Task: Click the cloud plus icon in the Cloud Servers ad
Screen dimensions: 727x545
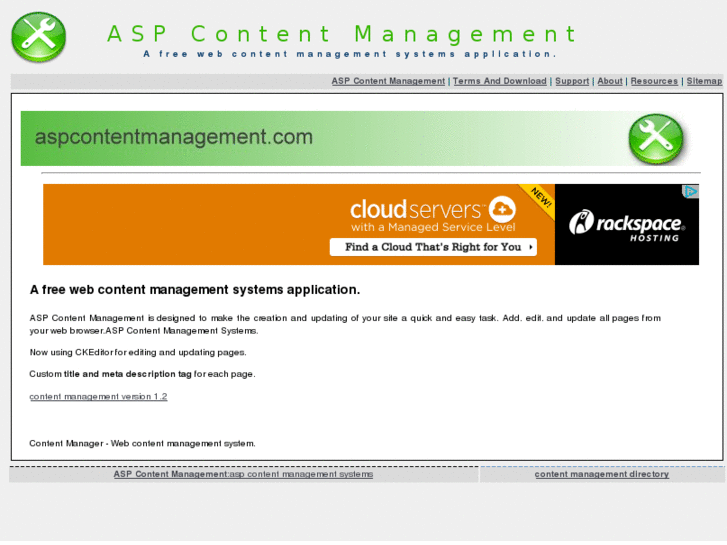Action: pyautogui.click(x=502, y=209)
